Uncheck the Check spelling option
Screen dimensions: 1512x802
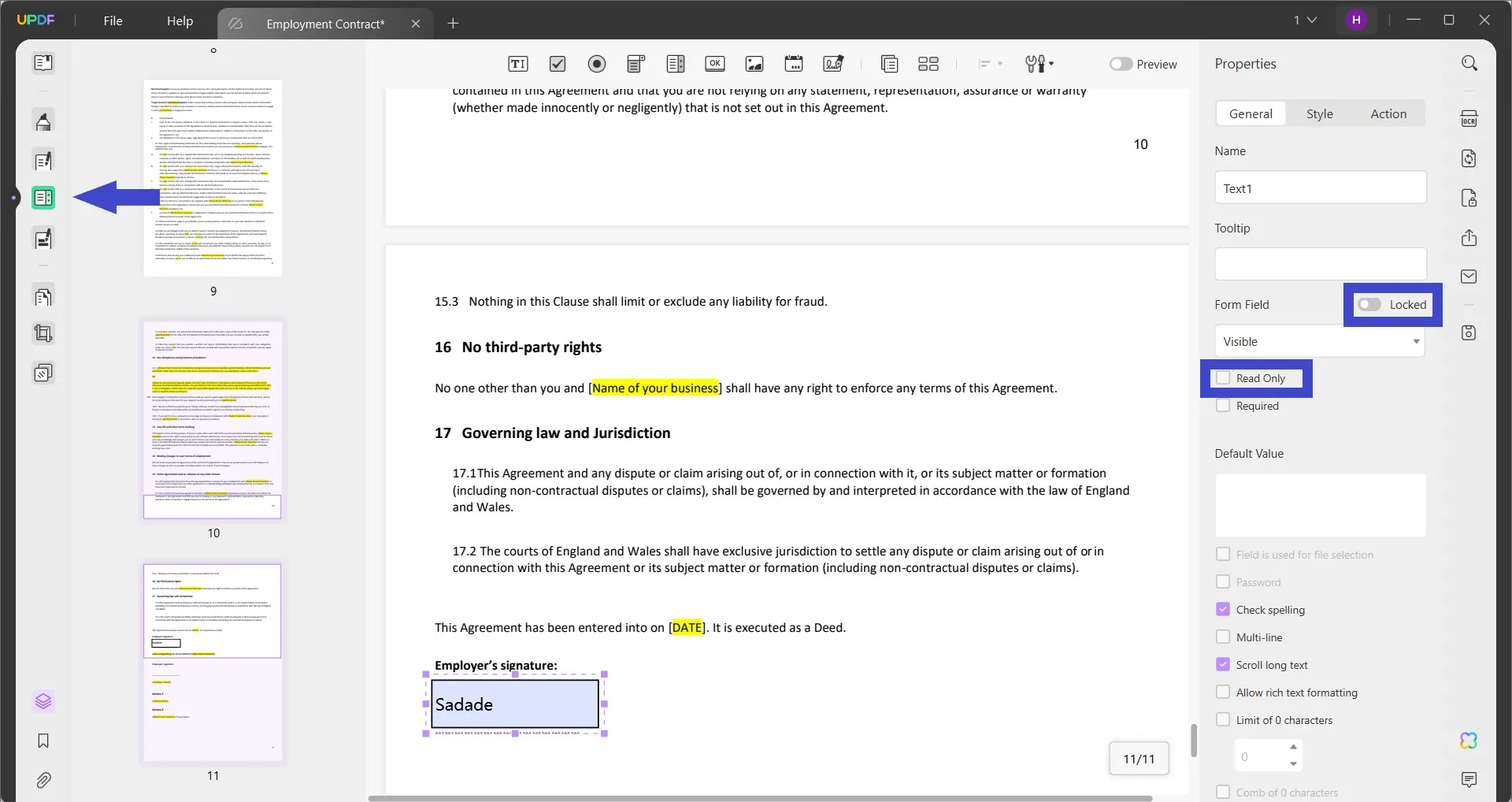pos(1223,610)
